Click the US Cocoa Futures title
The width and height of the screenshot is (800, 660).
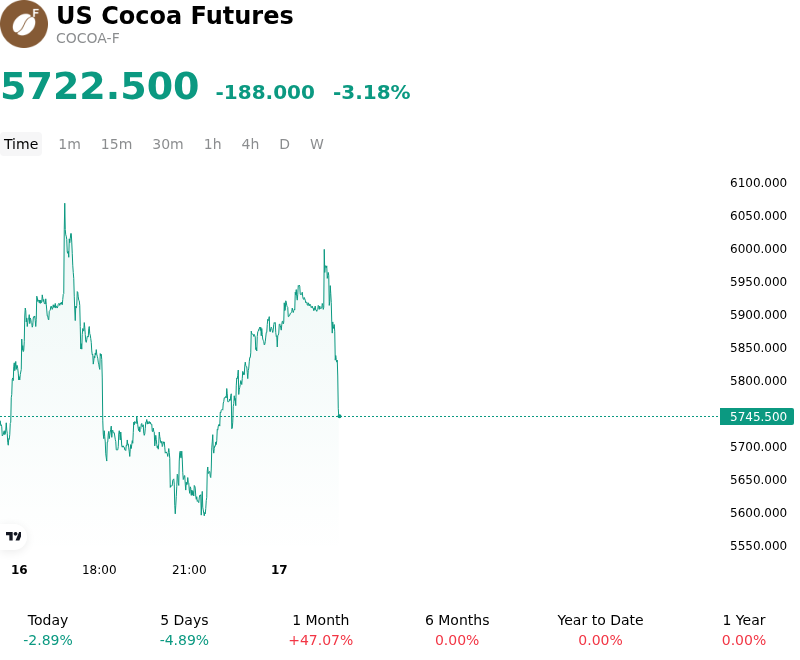[x=175, y=15]
